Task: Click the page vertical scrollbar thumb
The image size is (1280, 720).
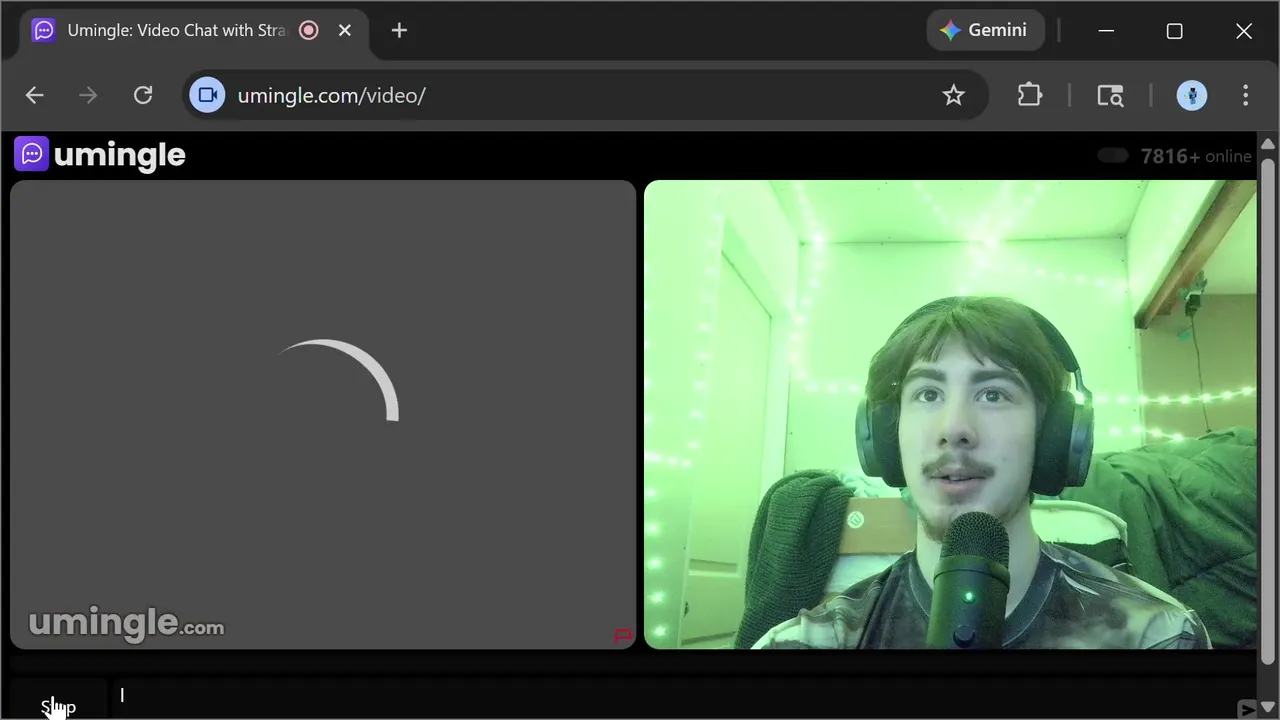Action: click(x=1268, y=410)
